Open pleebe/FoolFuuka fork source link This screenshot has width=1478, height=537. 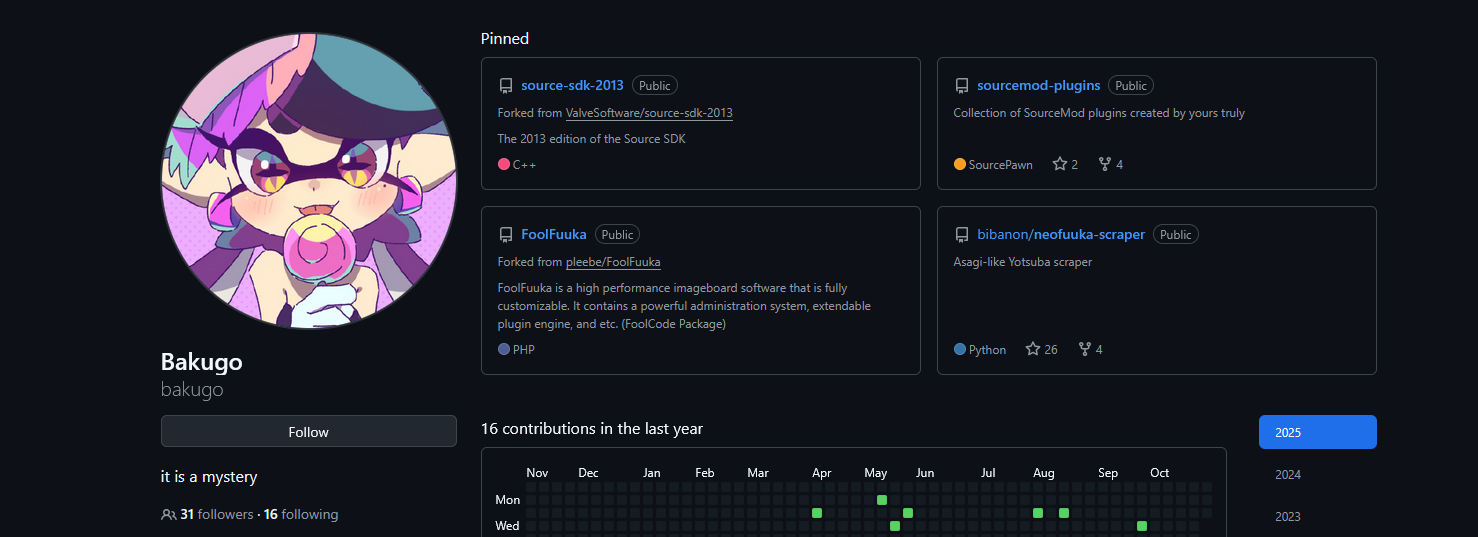click(x=613, y=262)
